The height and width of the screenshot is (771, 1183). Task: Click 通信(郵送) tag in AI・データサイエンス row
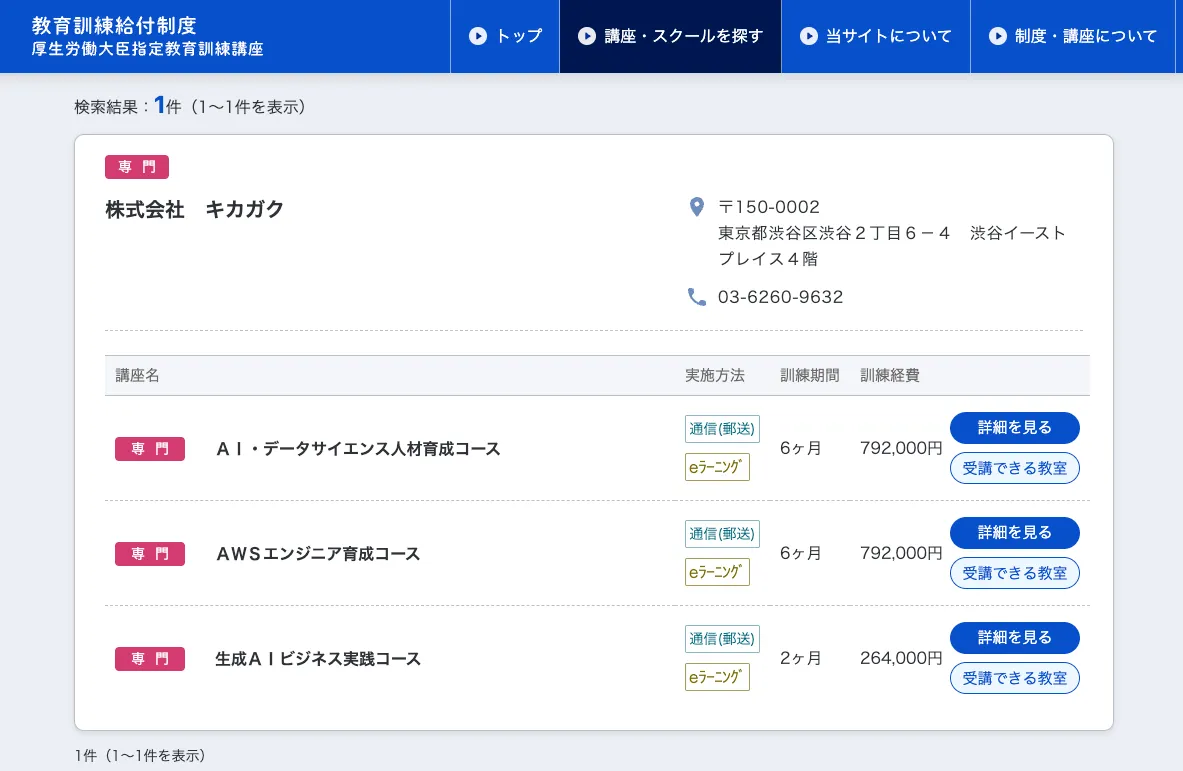tap(722, 429)
